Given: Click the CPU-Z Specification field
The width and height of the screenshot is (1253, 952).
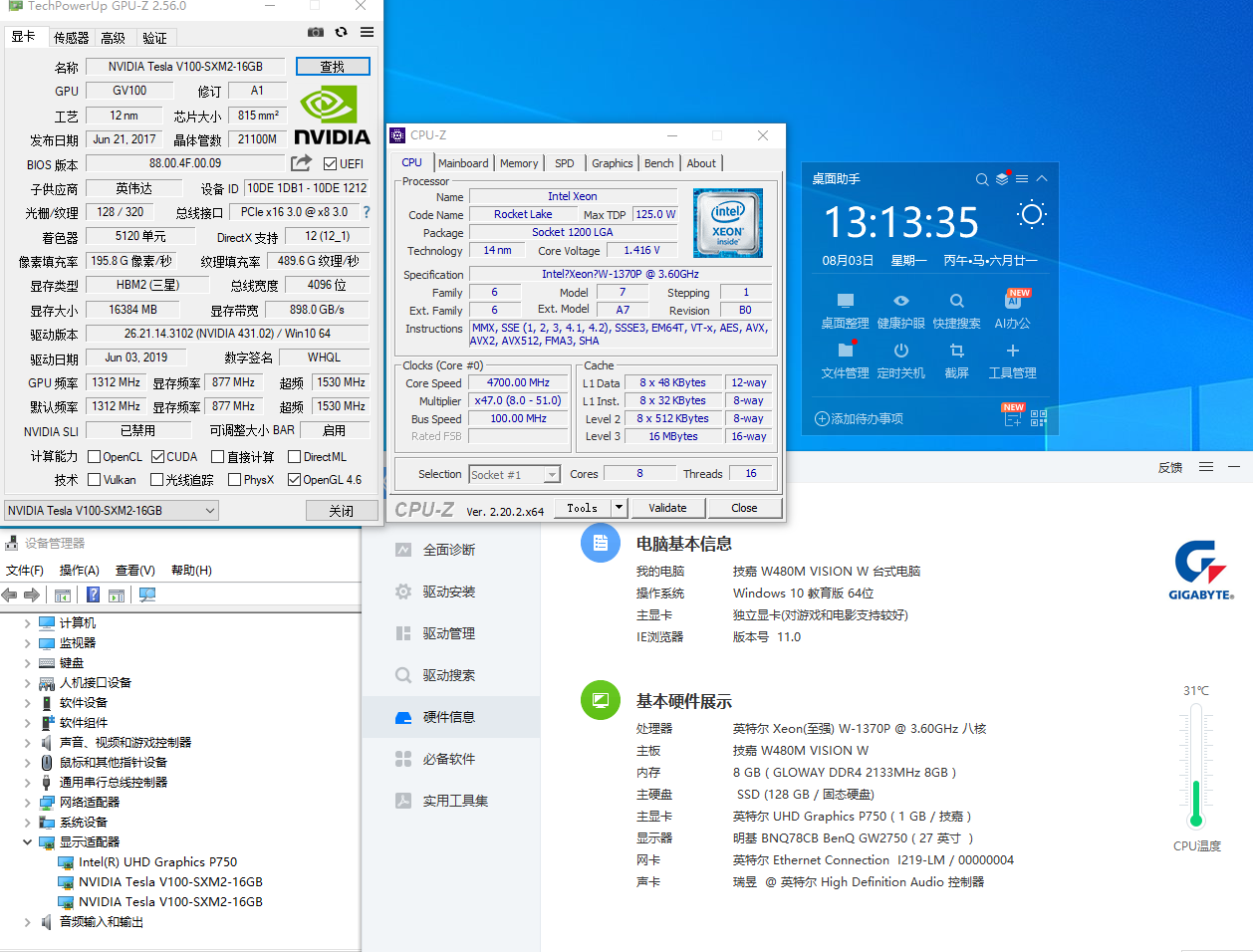Looking at the screenshot, I should 621,274.
